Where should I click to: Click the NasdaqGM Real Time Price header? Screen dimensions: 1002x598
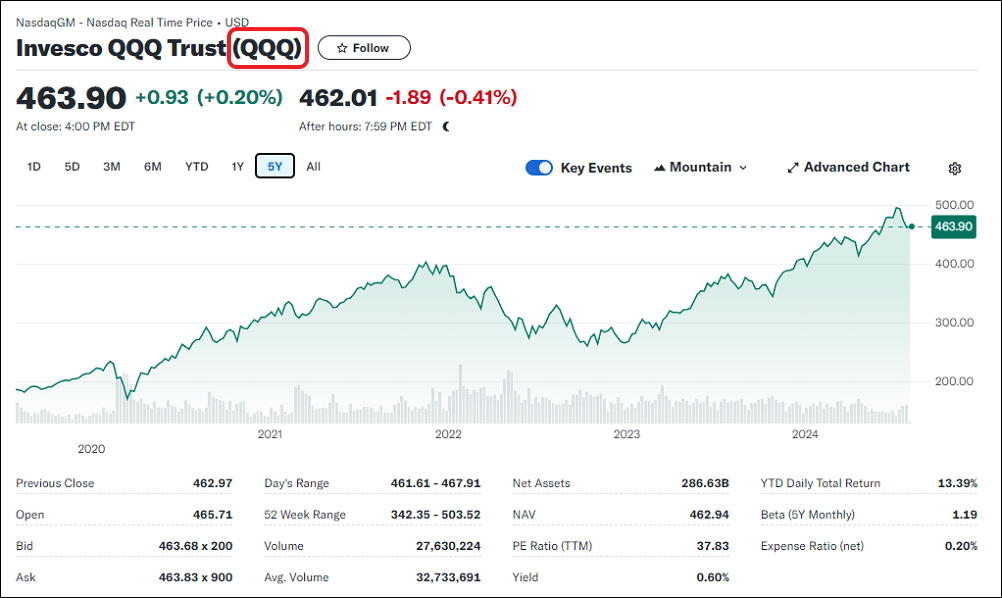(x=132, y=22)
